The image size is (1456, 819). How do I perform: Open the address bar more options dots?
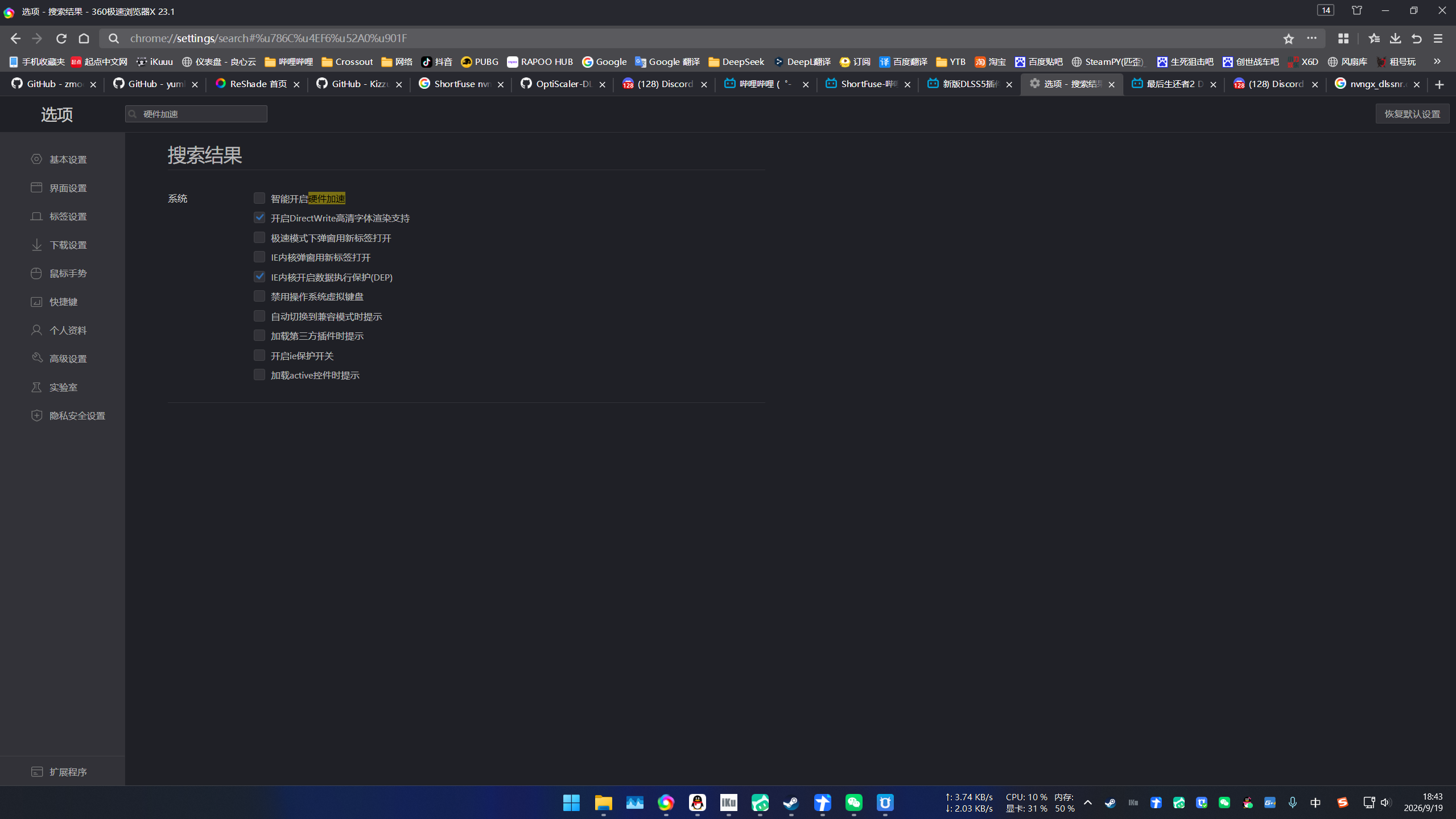[1311, 38]
